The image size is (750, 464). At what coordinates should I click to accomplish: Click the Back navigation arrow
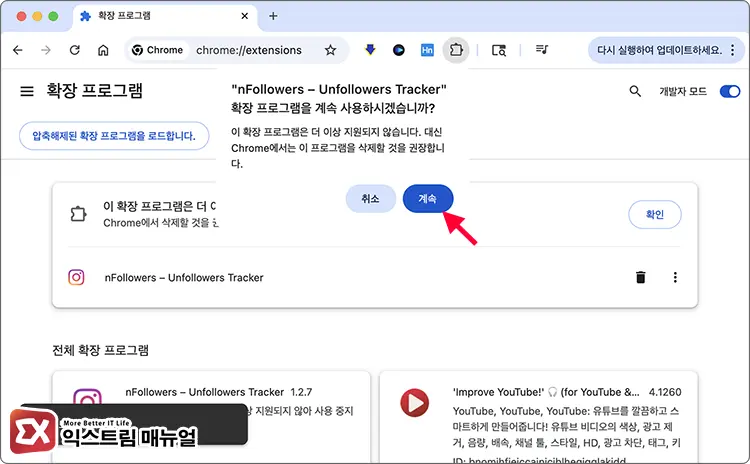[x=18, y=50]
